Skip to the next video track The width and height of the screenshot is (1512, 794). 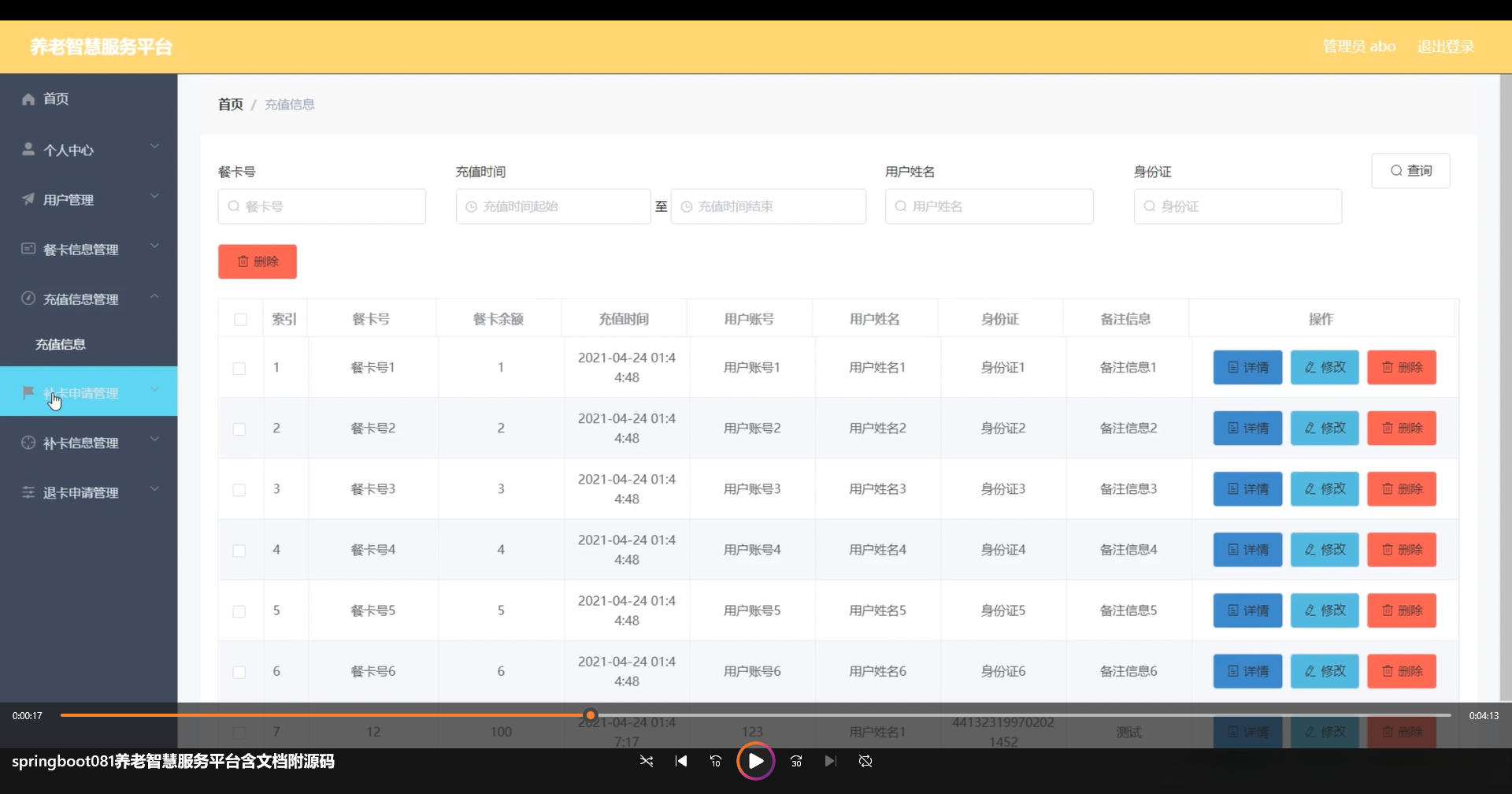click(x=831, y=761)
